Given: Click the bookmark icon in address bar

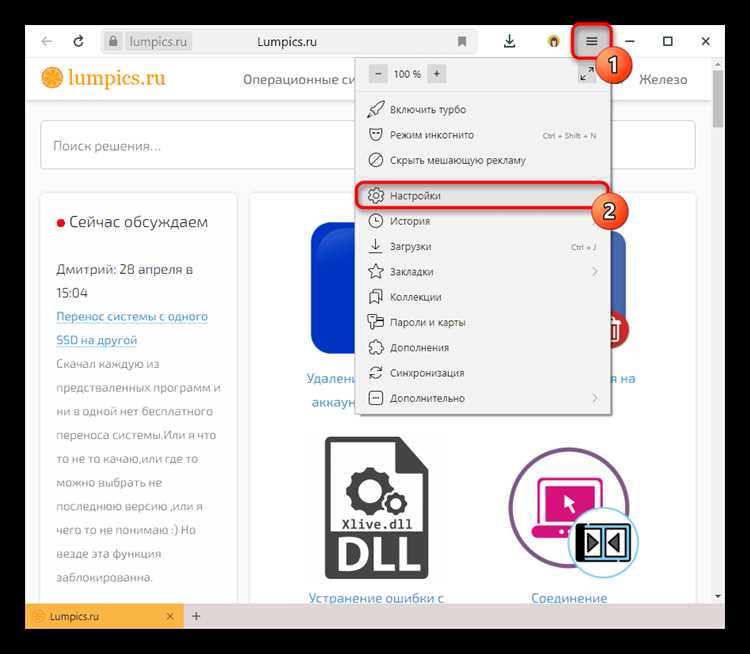Looking at the screenshot, I should (462, 41).
